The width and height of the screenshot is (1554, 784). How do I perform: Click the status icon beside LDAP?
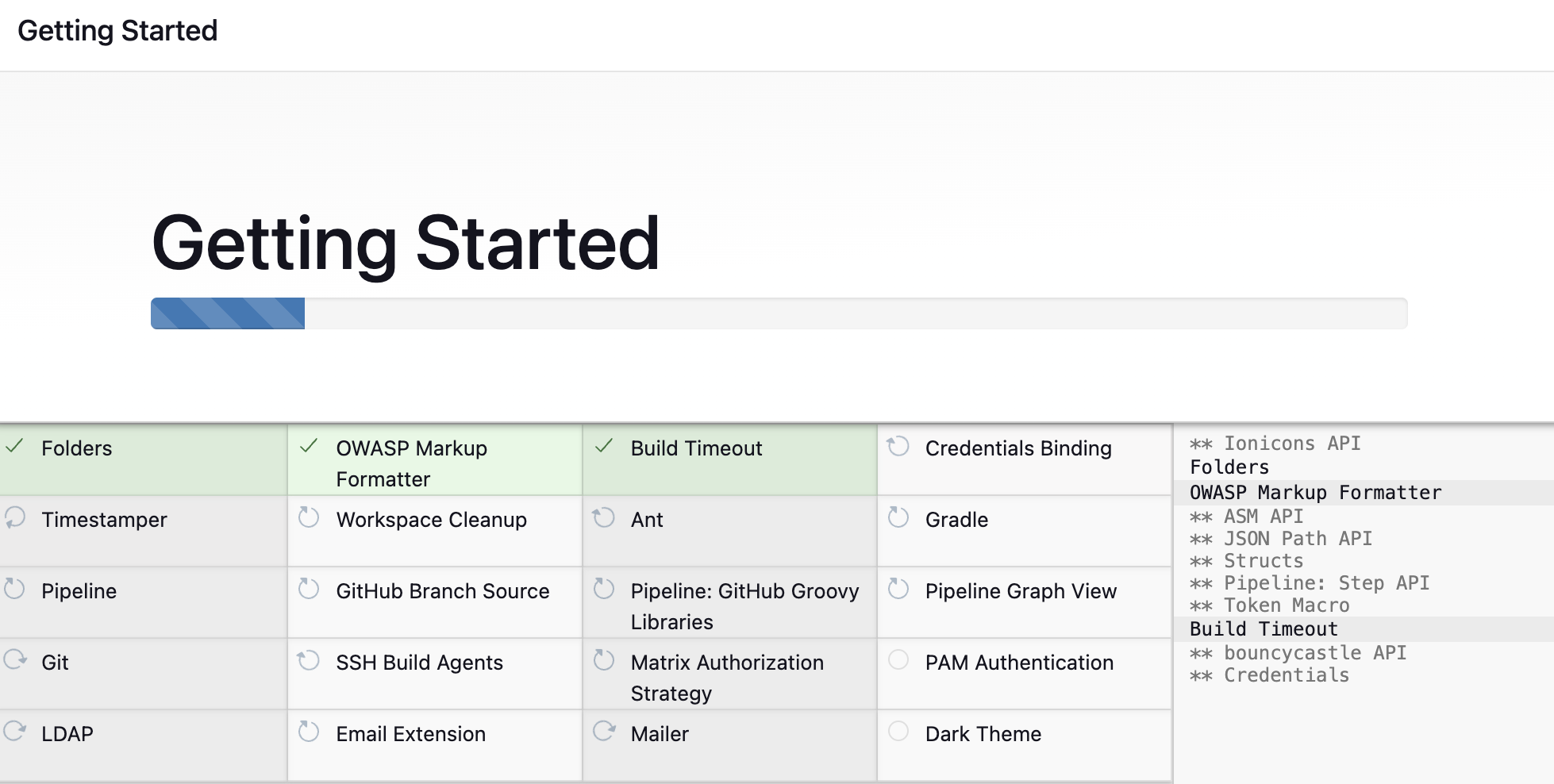(x=14, y=732)
